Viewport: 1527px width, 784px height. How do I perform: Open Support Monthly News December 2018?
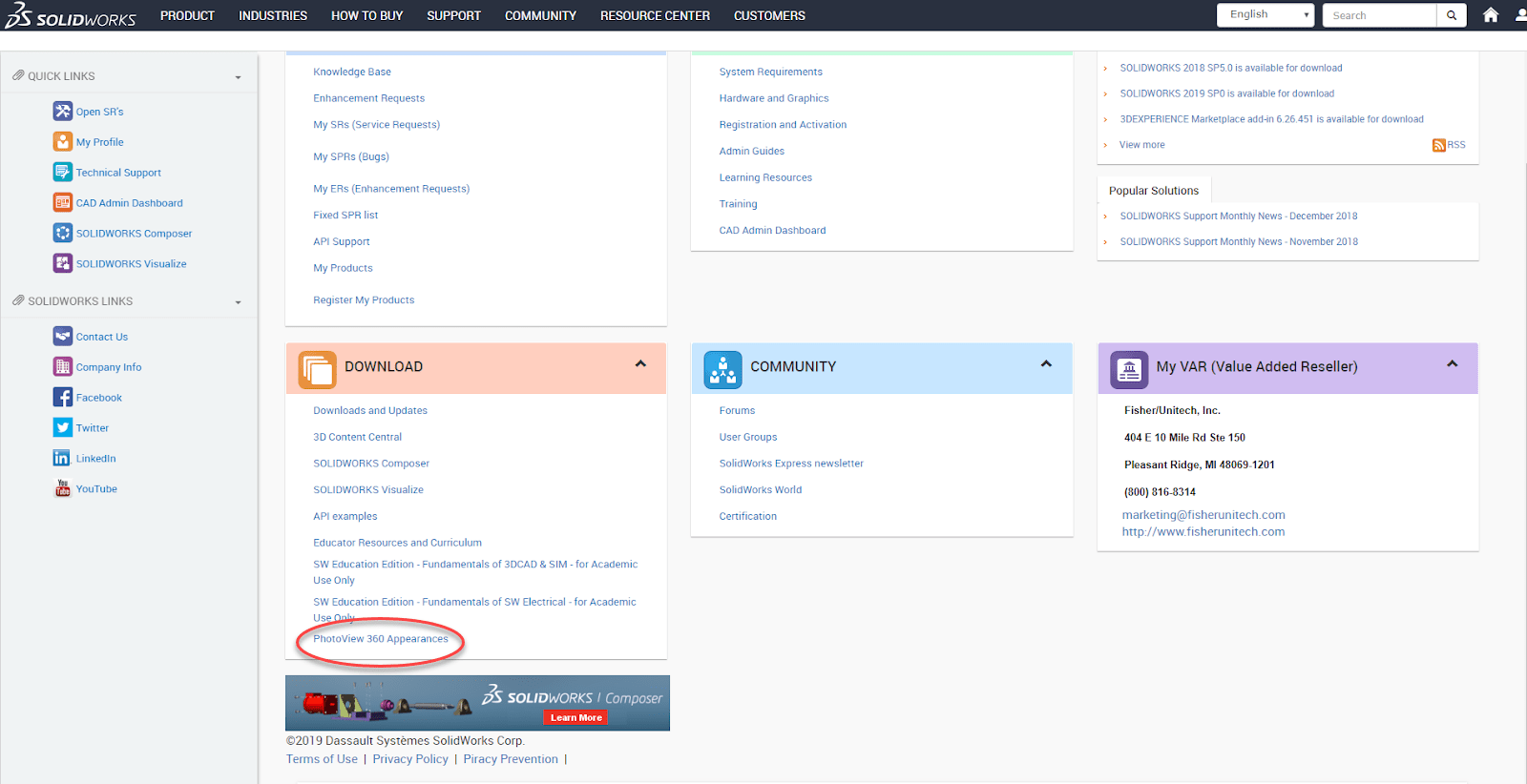click(1239, 216)
